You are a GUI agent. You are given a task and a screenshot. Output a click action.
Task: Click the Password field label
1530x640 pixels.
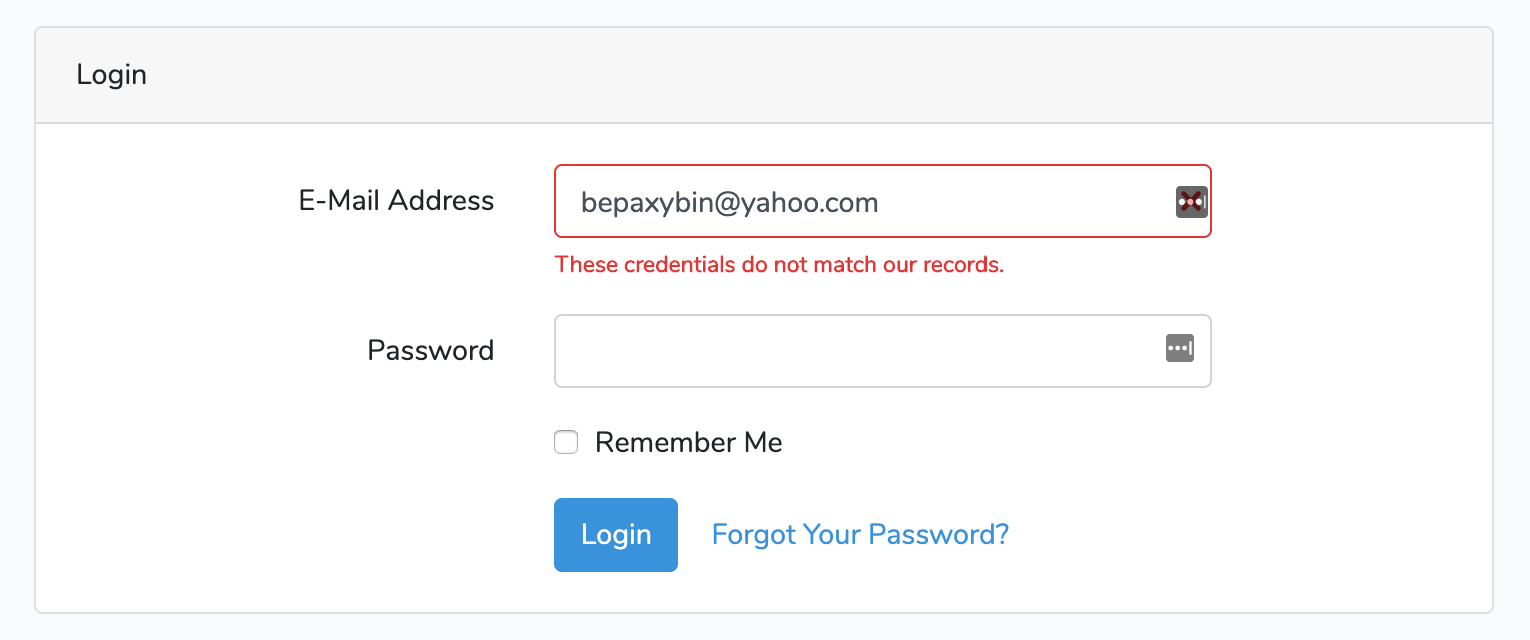point(431,351)
